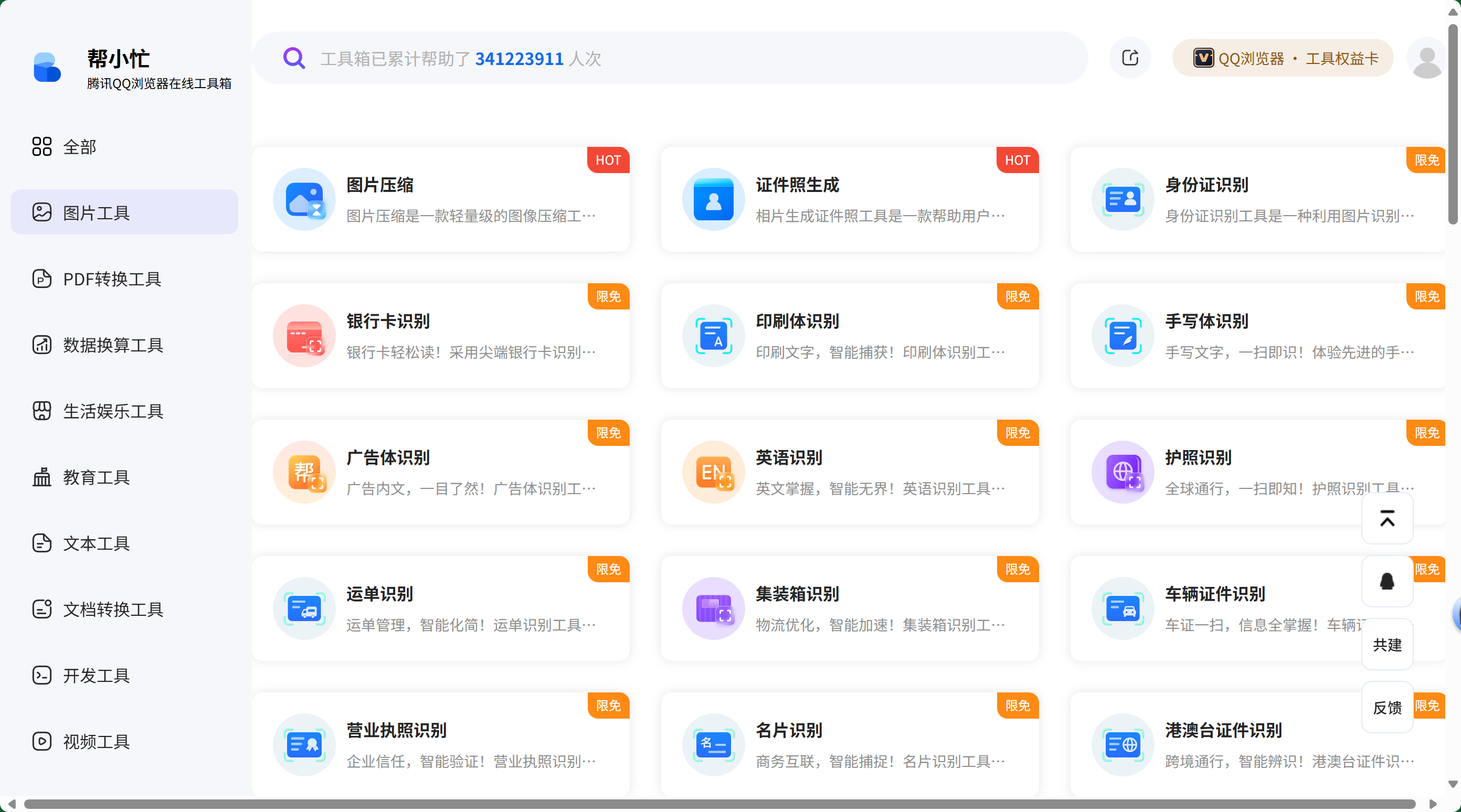
Task: Open the 证件照生成 tool card
Action: point(850,200)
